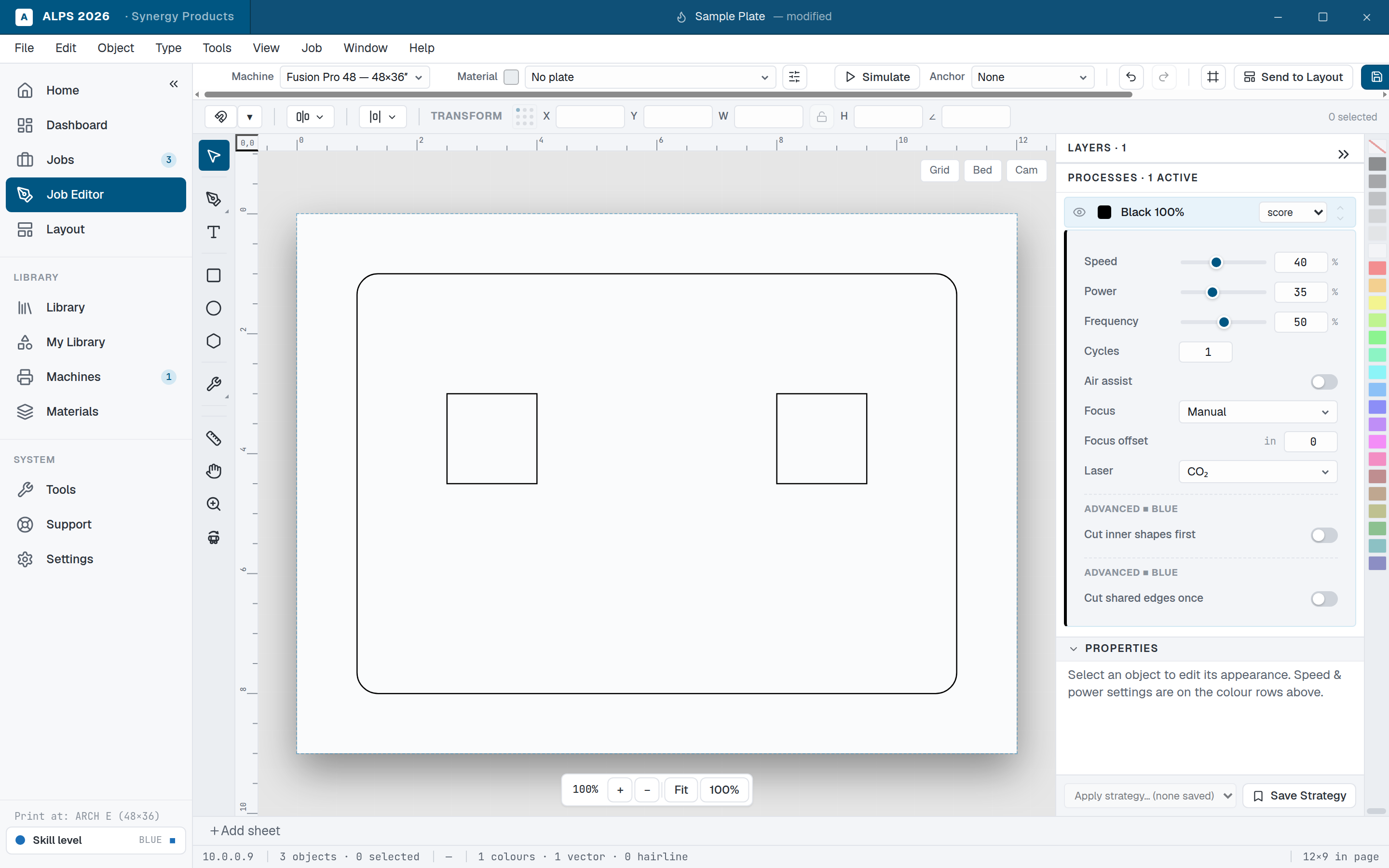Screen dimensions: 1389x868
Task: Select the Rectangle shape tool
Action: click(x=214, y=275)
